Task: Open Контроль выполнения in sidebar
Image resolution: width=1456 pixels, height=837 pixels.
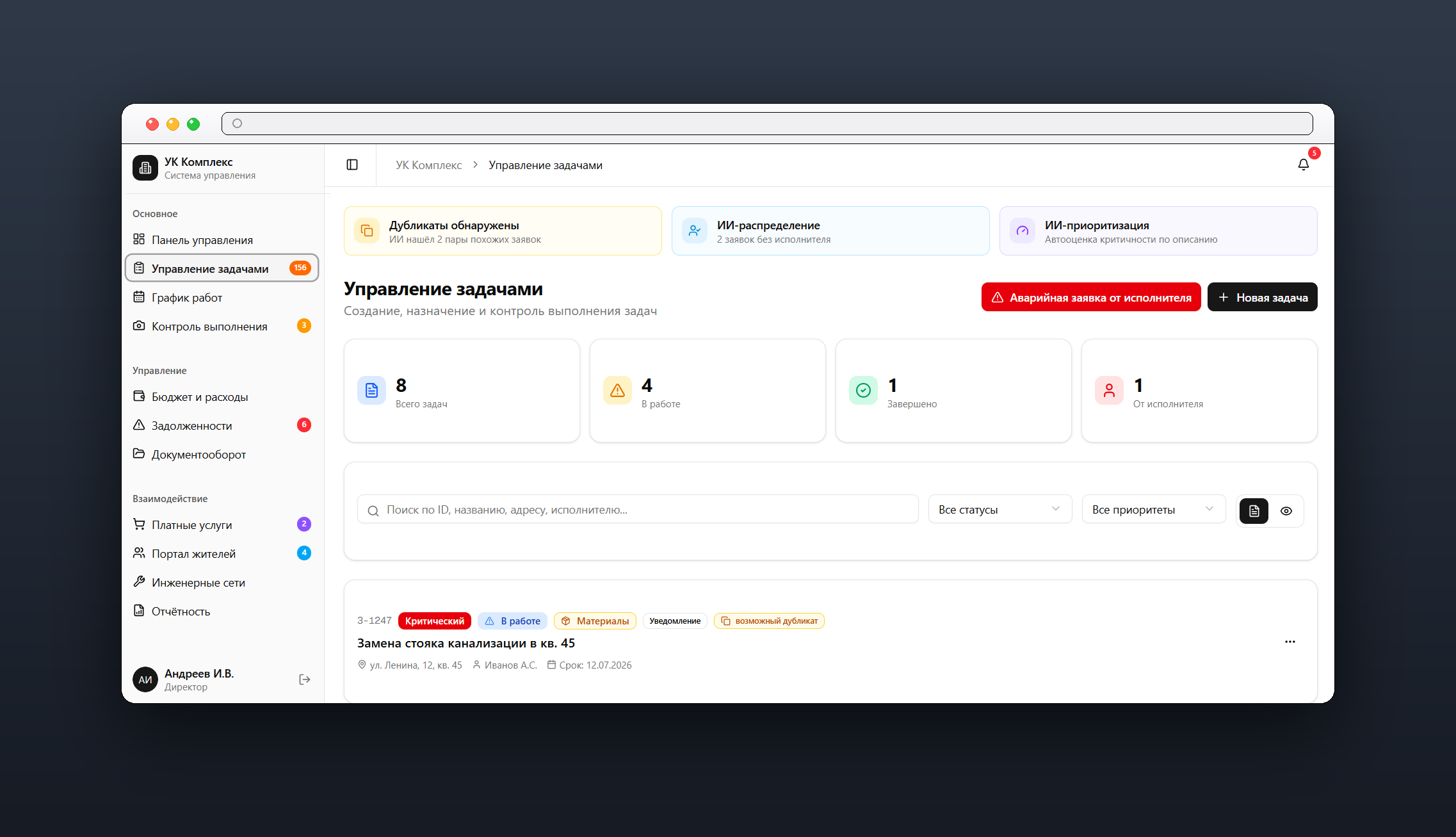Action: pos(222,326)
